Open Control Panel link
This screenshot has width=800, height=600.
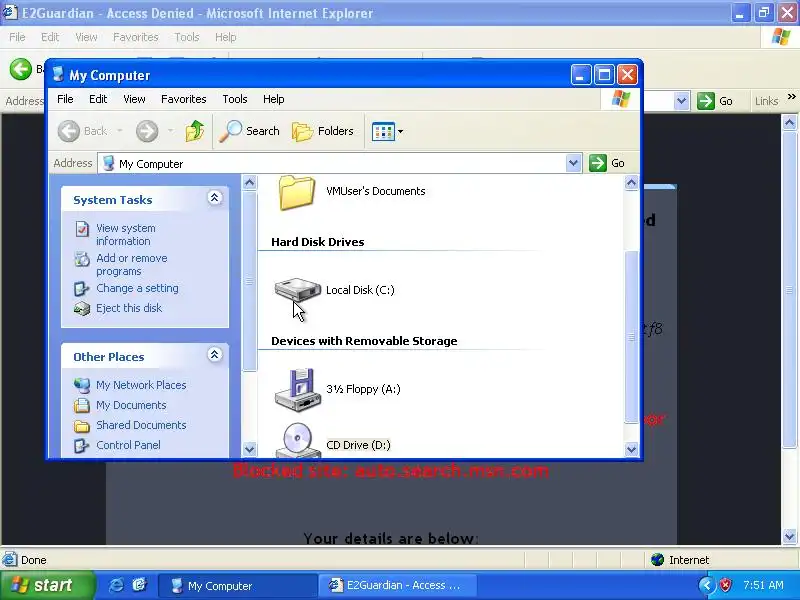point(128,445)
